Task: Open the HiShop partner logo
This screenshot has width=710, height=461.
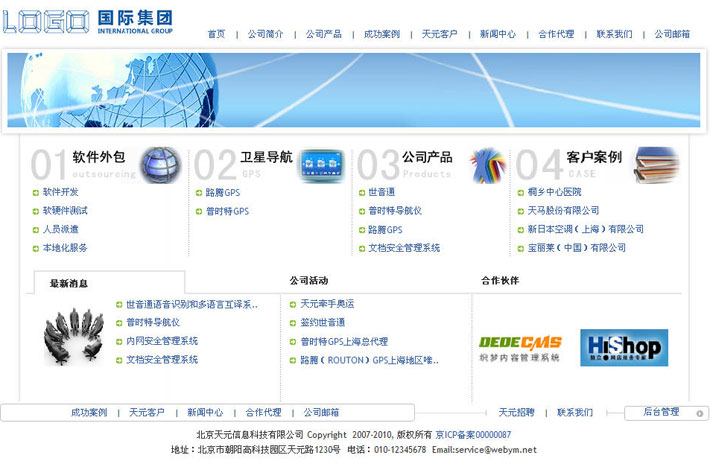Action: 623,348
